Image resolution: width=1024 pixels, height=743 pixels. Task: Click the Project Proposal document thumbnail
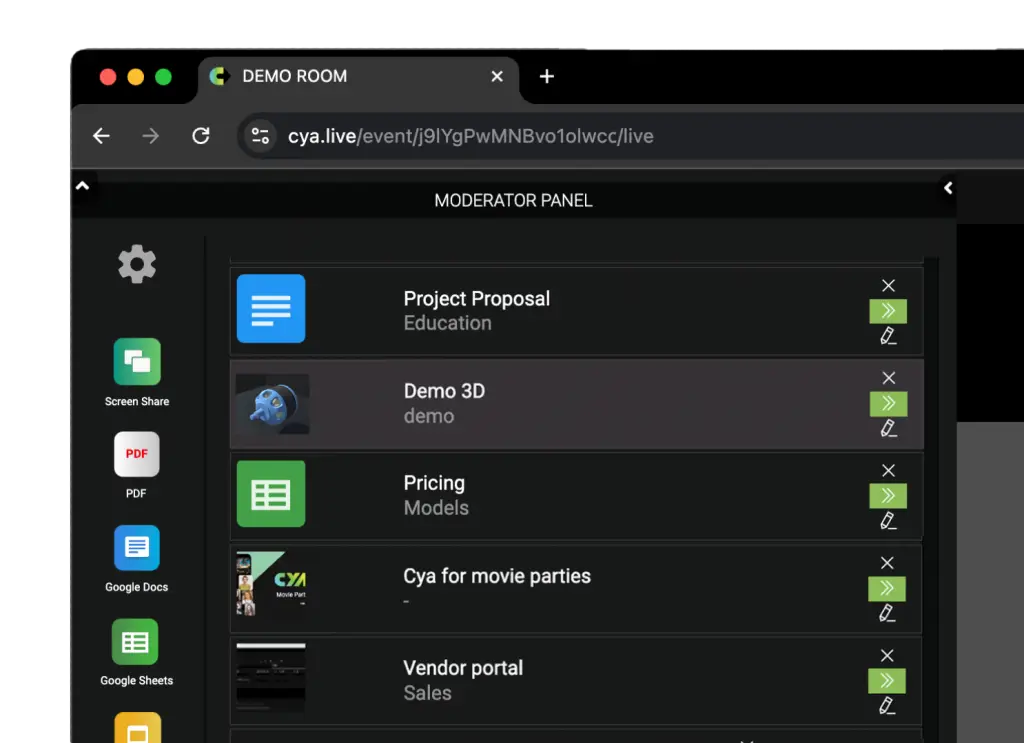coord(271,309)
